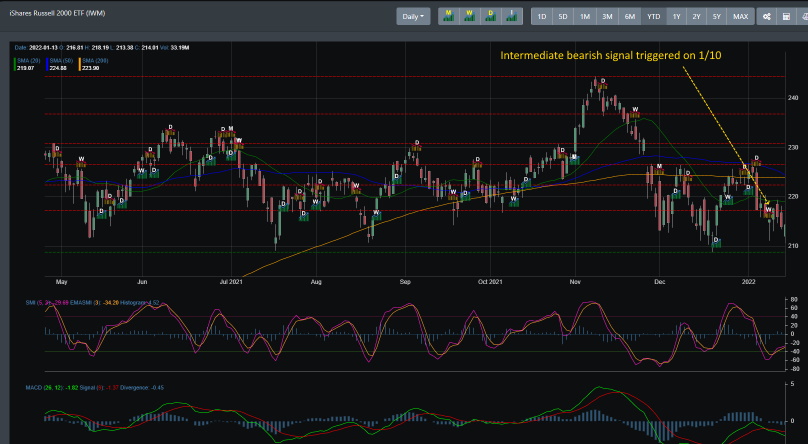This screenshot has height=444, width=808.
Task: Toggle the monthly (M) signals icon
Action: [448, 16]
